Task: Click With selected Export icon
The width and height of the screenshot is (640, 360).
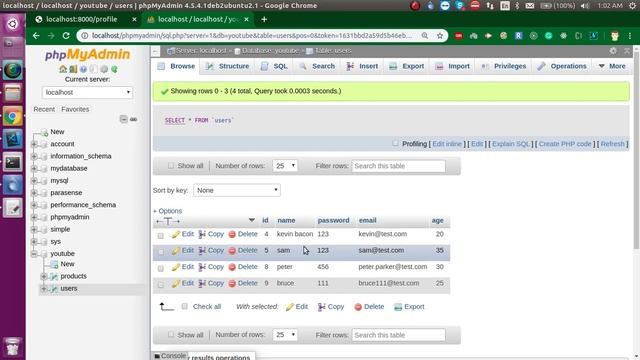Action: pyautogui.click(x=398, y=307)
